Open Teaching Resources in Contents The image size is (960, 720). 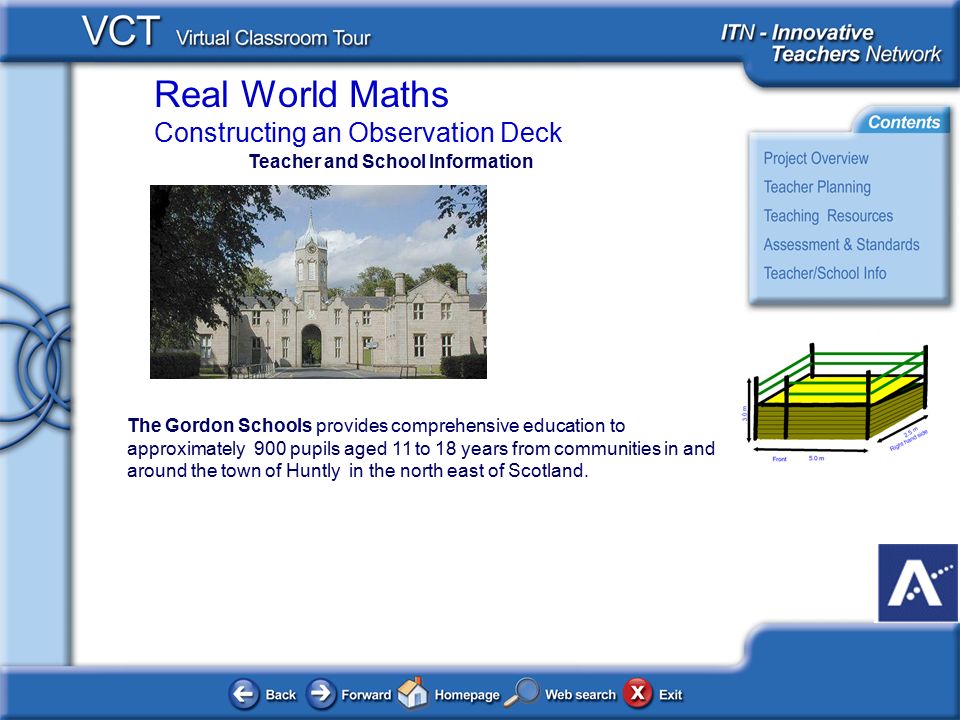click(x=828, y=216)
